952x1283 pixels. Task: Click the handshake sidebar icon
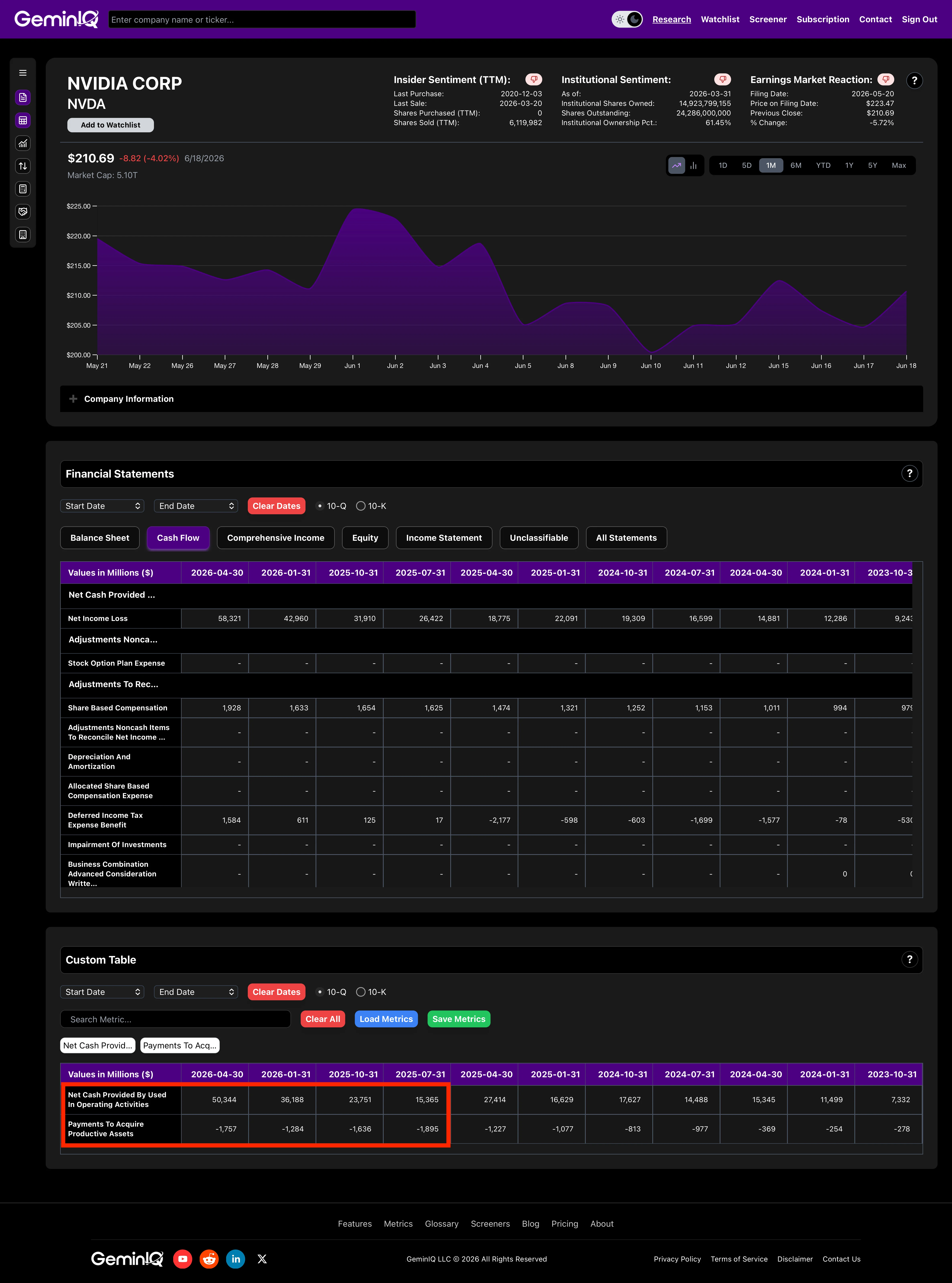pyautogui.click(x=23, y=212)
